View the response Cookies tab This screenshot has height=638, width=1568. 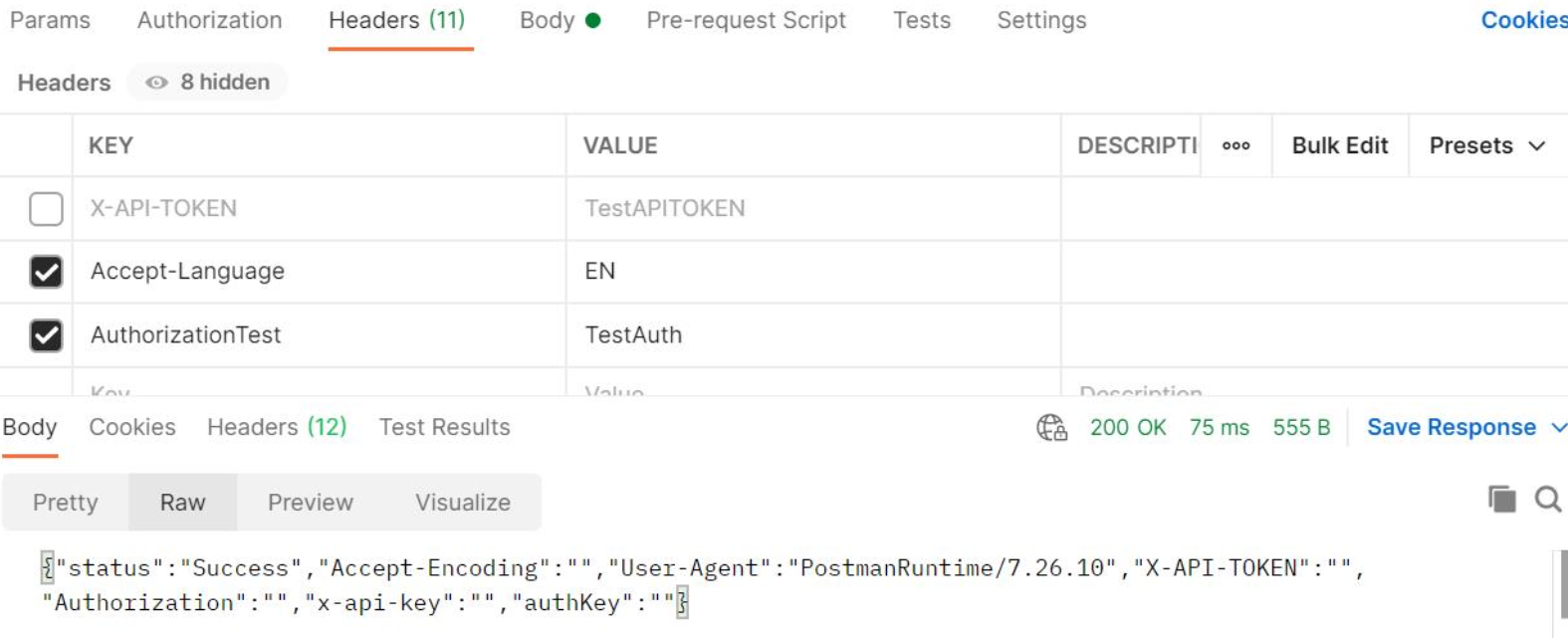tap(132, 427)
